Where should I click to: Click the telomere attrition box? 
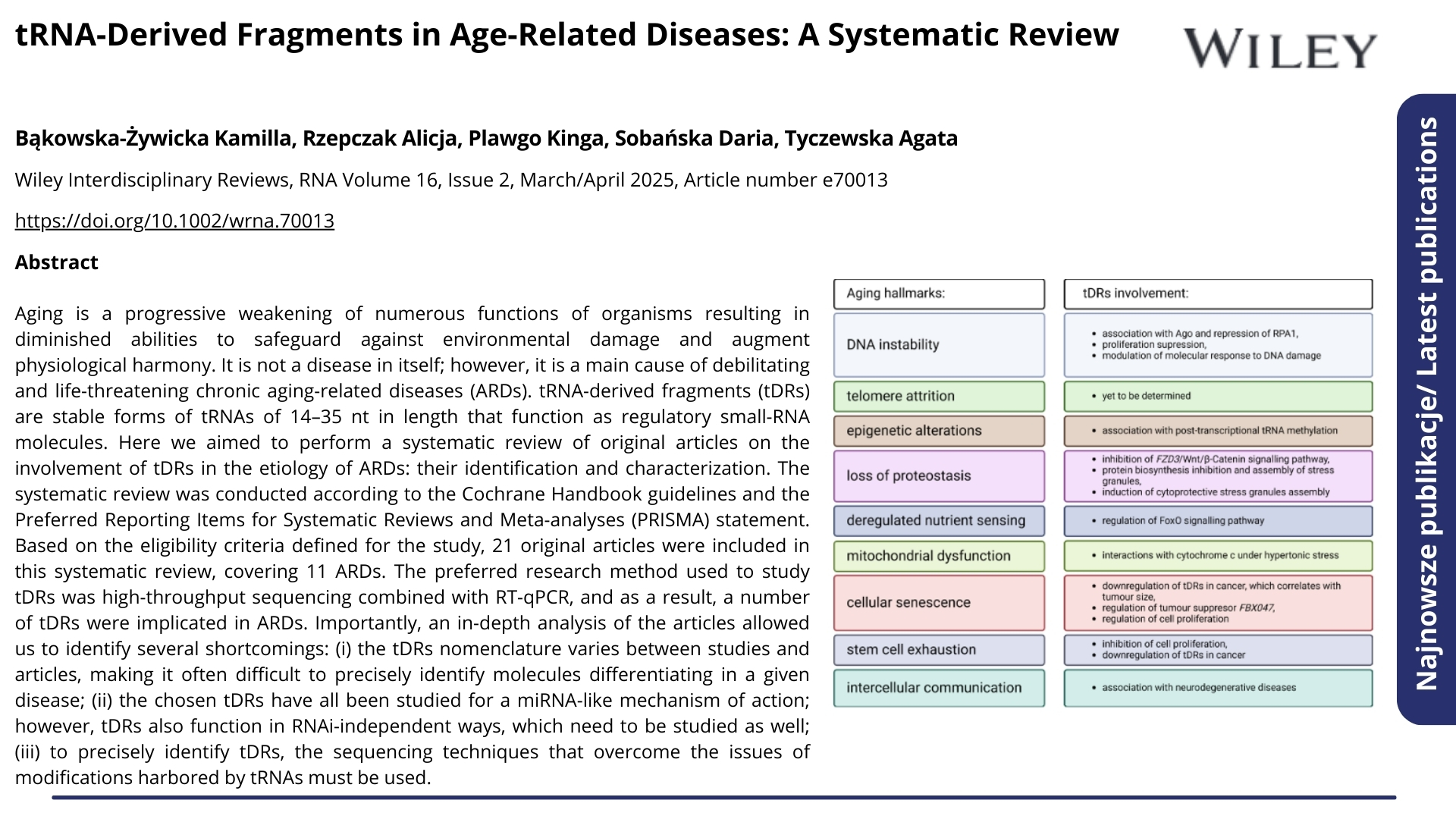click(x=939, y=396)
